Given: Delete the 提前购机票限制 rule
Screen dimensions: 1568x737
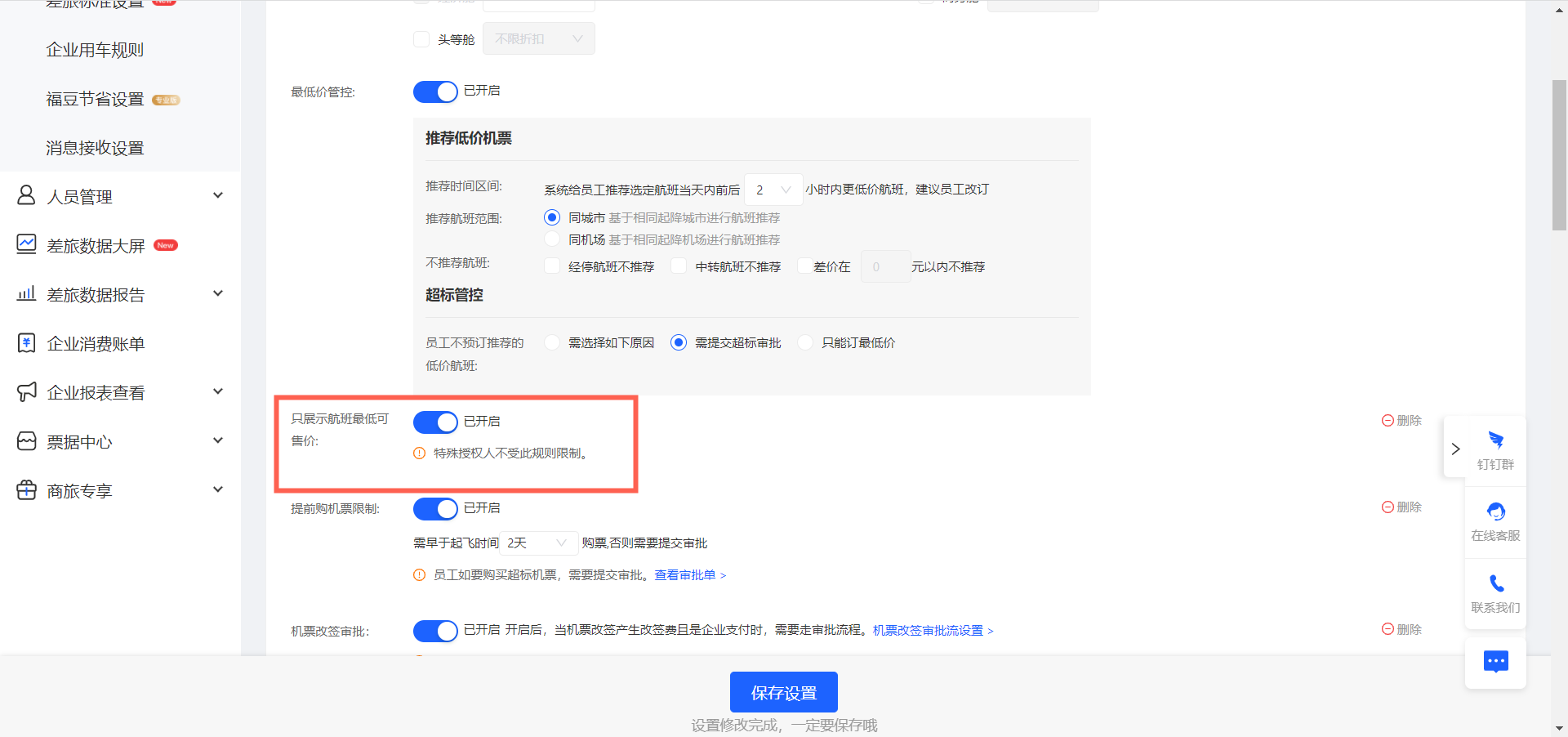Looking at the screenshot, I should 1401,507.
